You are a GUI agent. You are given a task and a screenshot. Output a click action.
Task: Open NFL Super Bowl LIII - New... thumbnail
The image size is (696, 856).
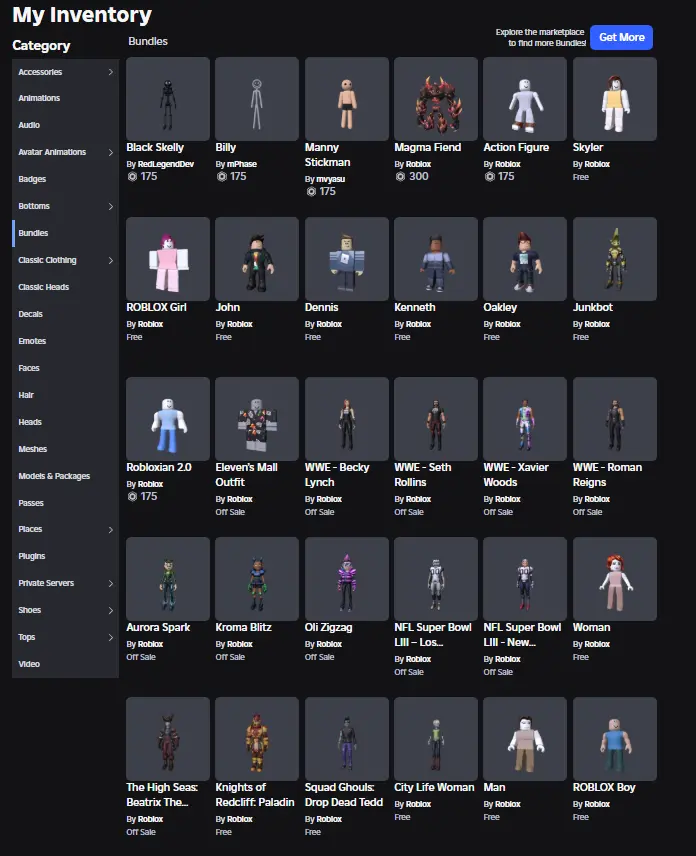pyautogui.click(x=525, y=579)
